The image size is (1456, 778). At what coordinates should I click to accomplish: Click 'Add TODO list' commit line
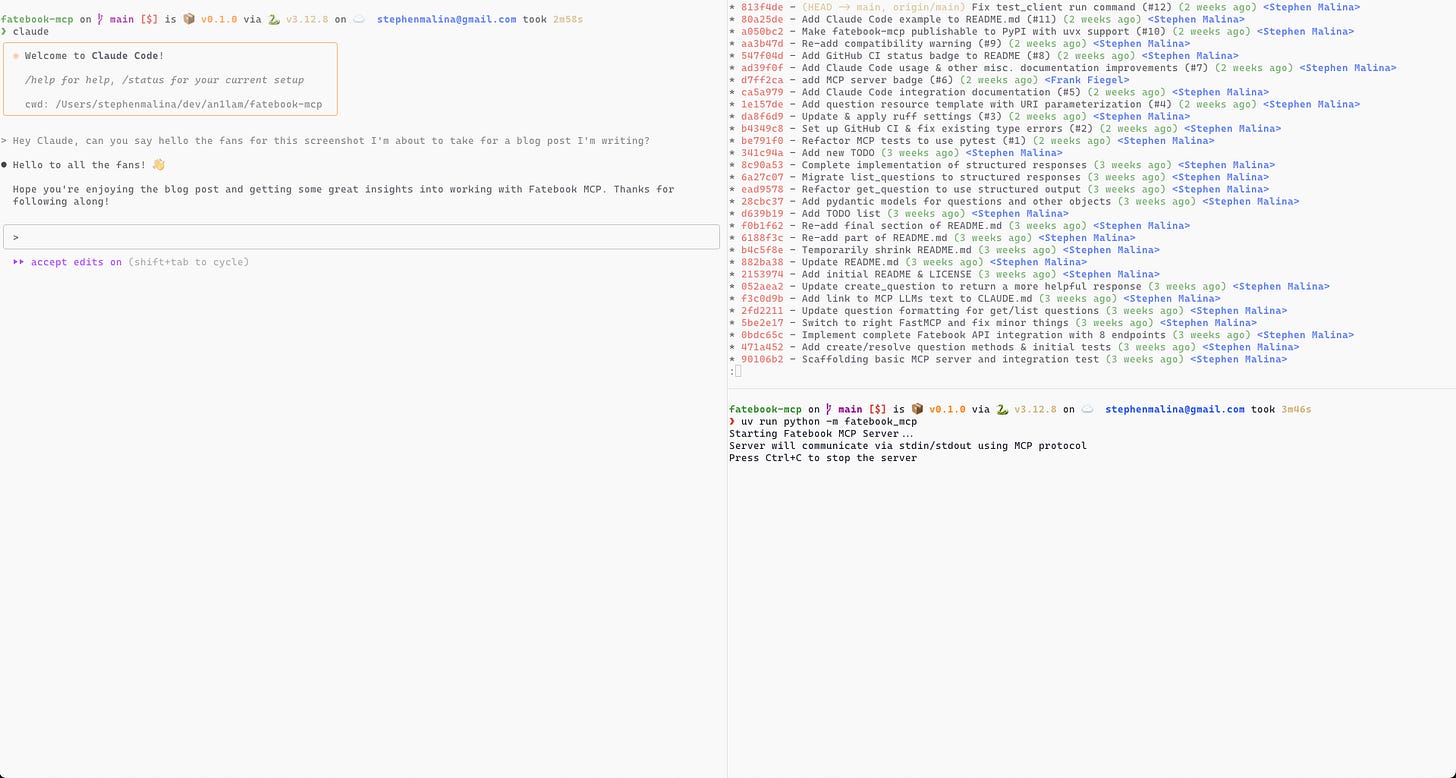841,213
